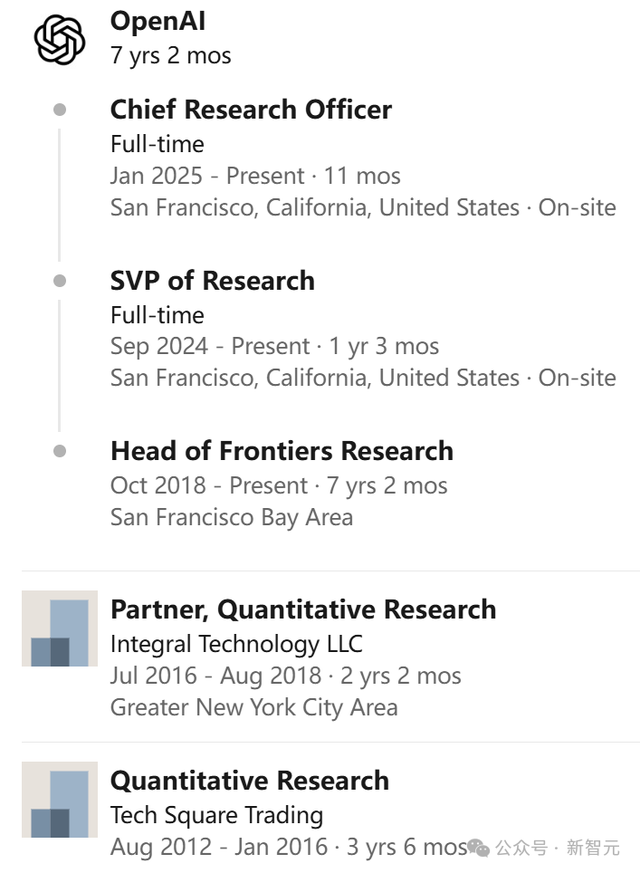Select the SVP of Research title
Screen dimensions: 640x873
(x=212, y=281)
